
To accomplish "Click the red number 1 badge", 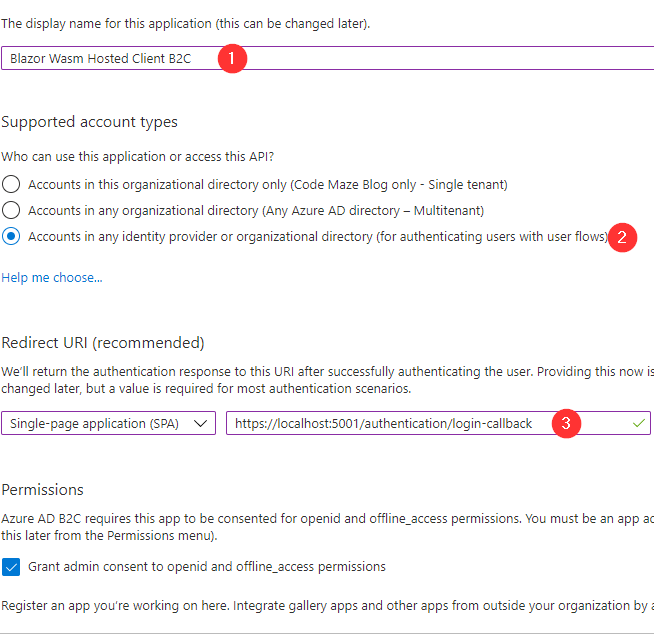I will coord(232,58).
